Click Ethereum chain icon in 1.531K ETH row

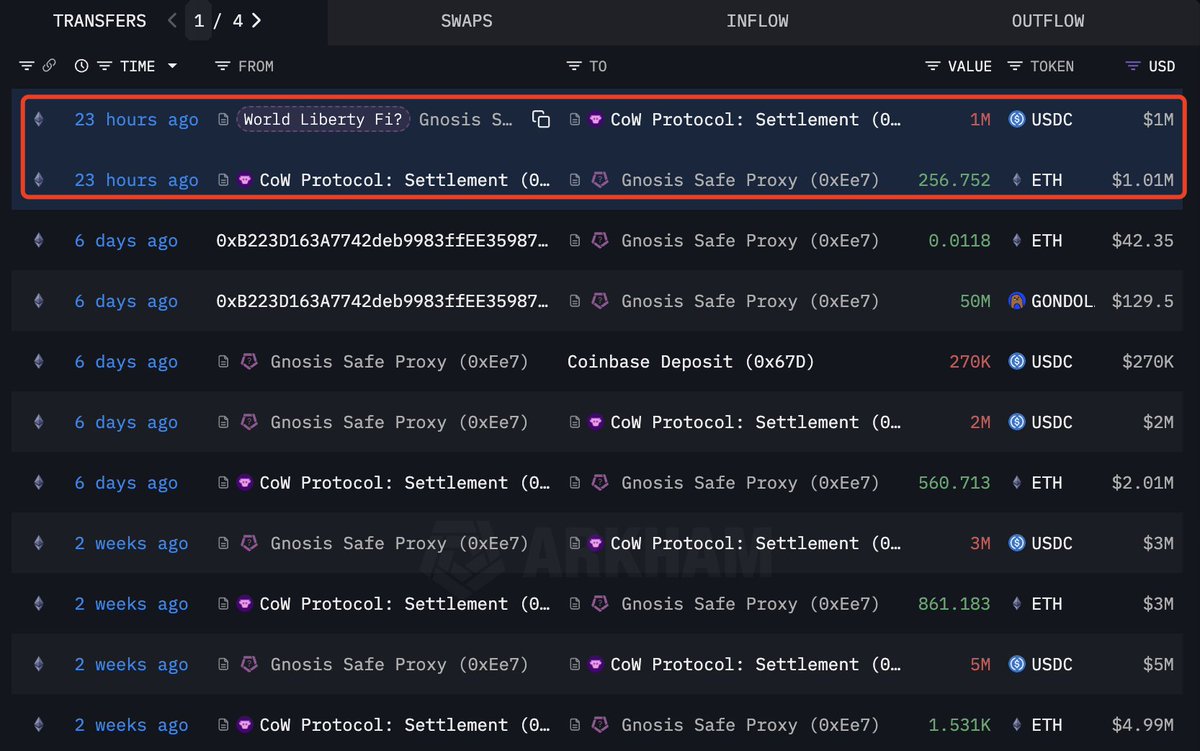39,726
